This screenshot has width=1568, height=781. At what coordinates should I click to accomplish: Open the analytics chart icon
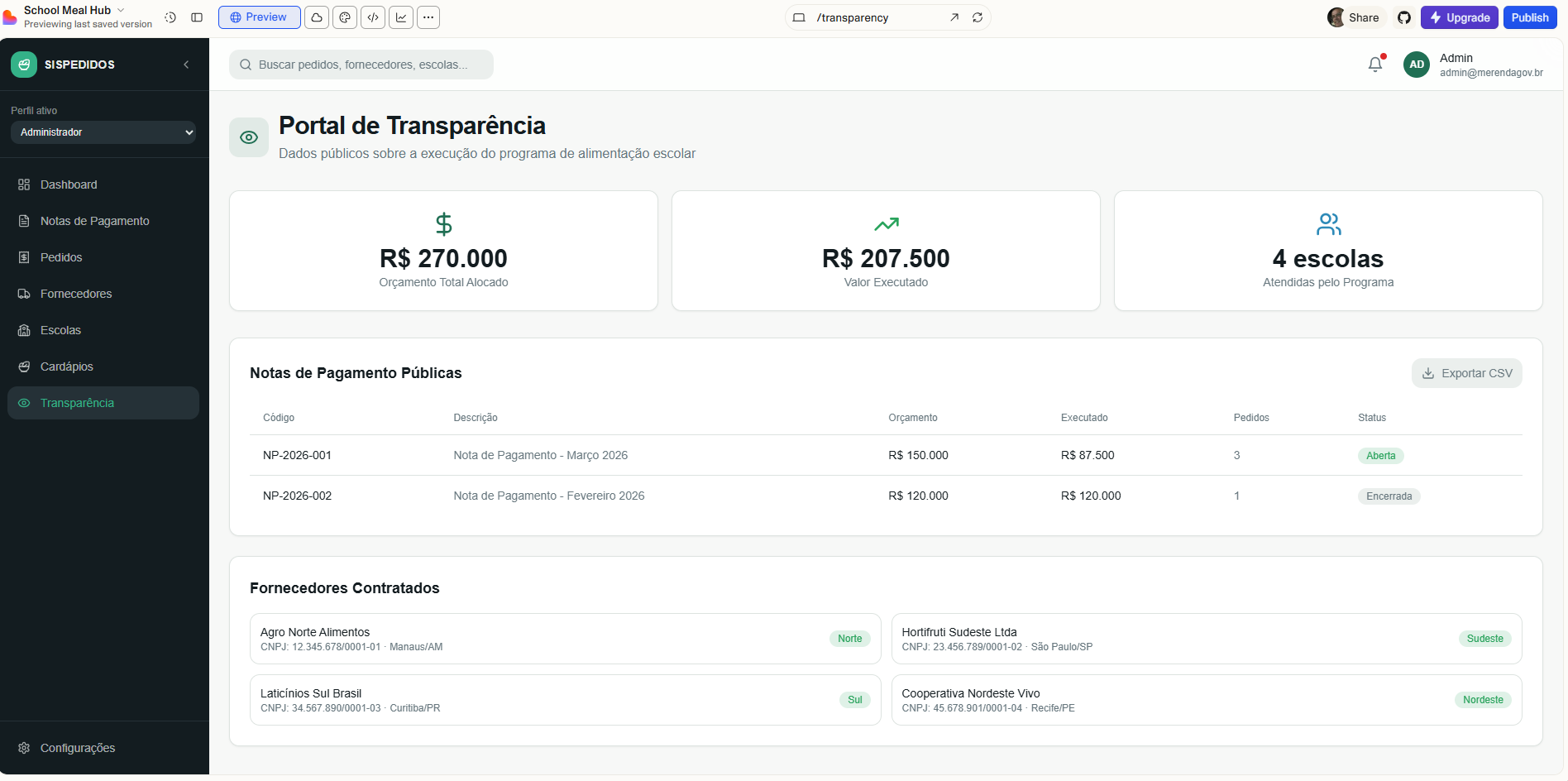pyautogui.click(x=401, y=17)
